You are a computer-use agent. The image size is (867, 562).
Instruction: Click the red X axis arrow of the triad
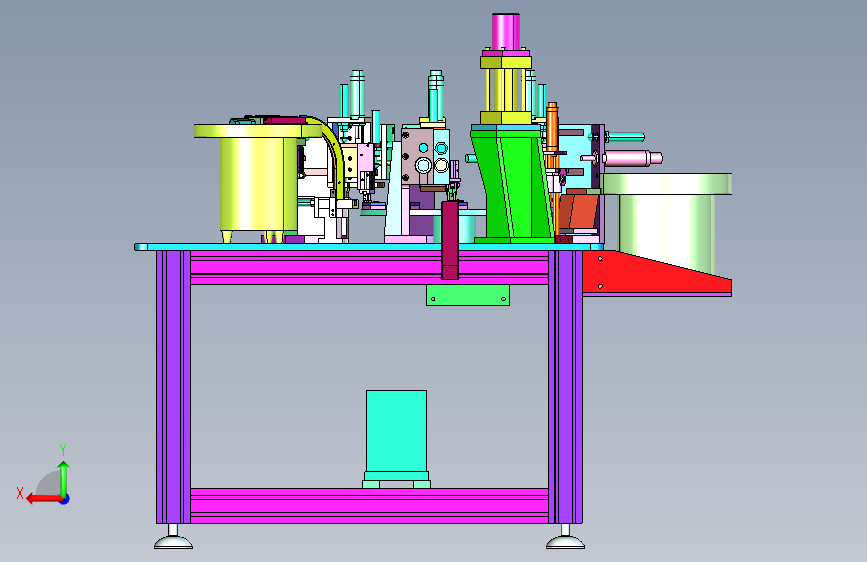(x=44, y=499)
